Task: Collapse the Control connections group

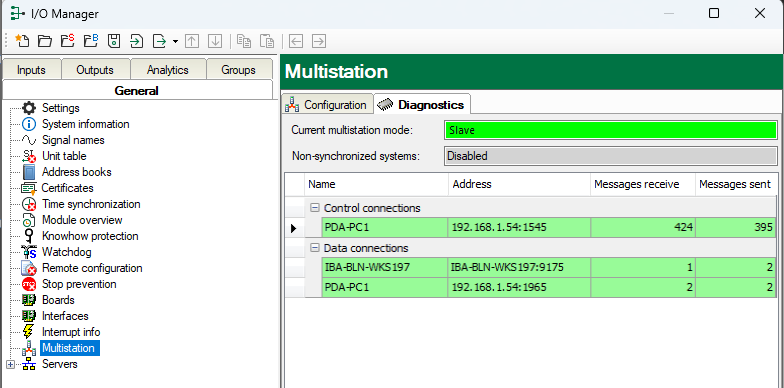Action: coord(314,208)
